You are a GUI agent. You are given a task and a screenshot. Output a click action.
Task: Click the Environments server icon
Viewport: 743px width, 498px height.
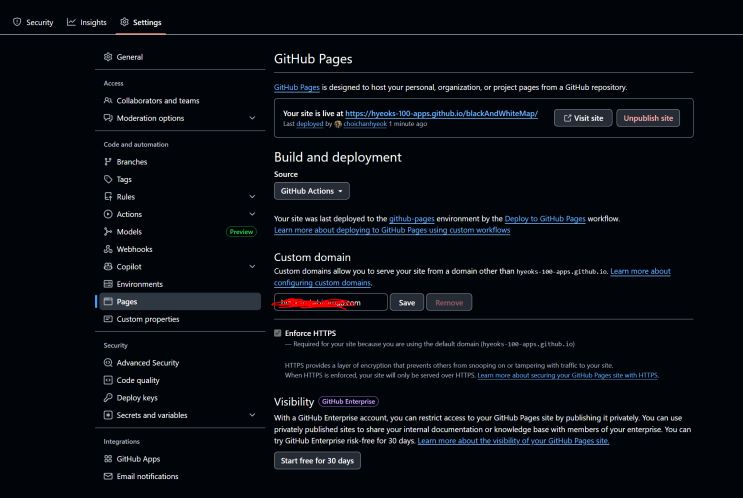point(108,284)
